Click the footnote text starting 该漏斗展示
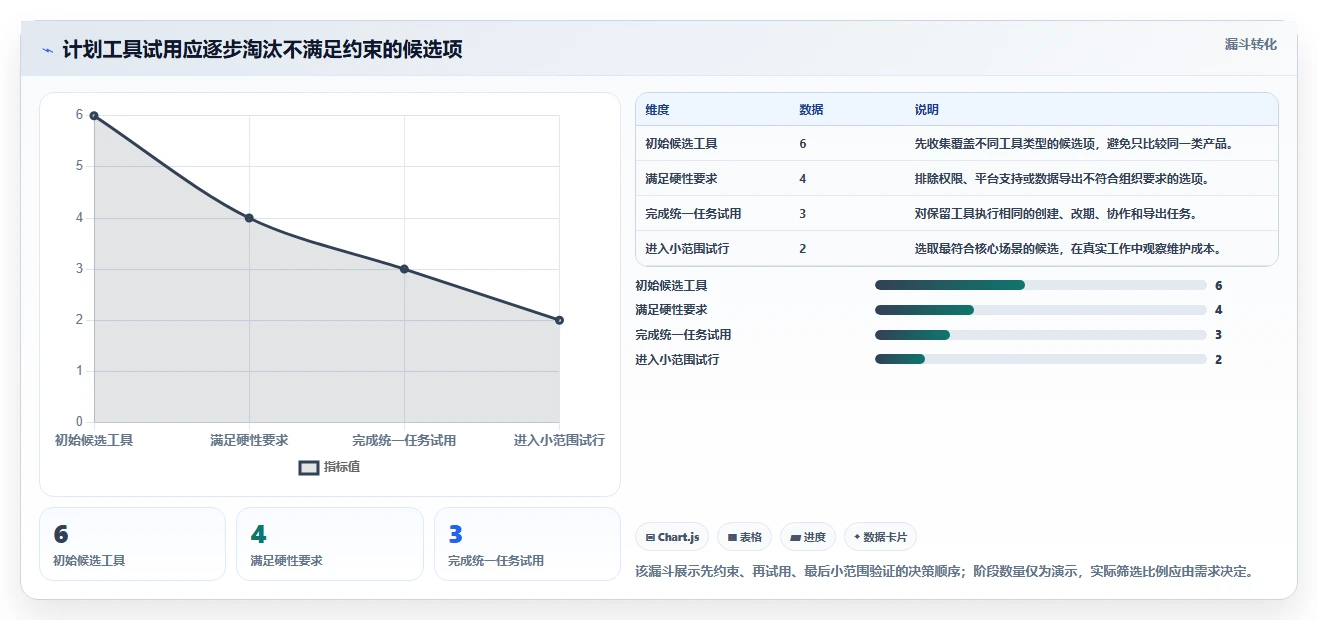This screenshot has height=620, width=1318. click(x=944, y=572)
